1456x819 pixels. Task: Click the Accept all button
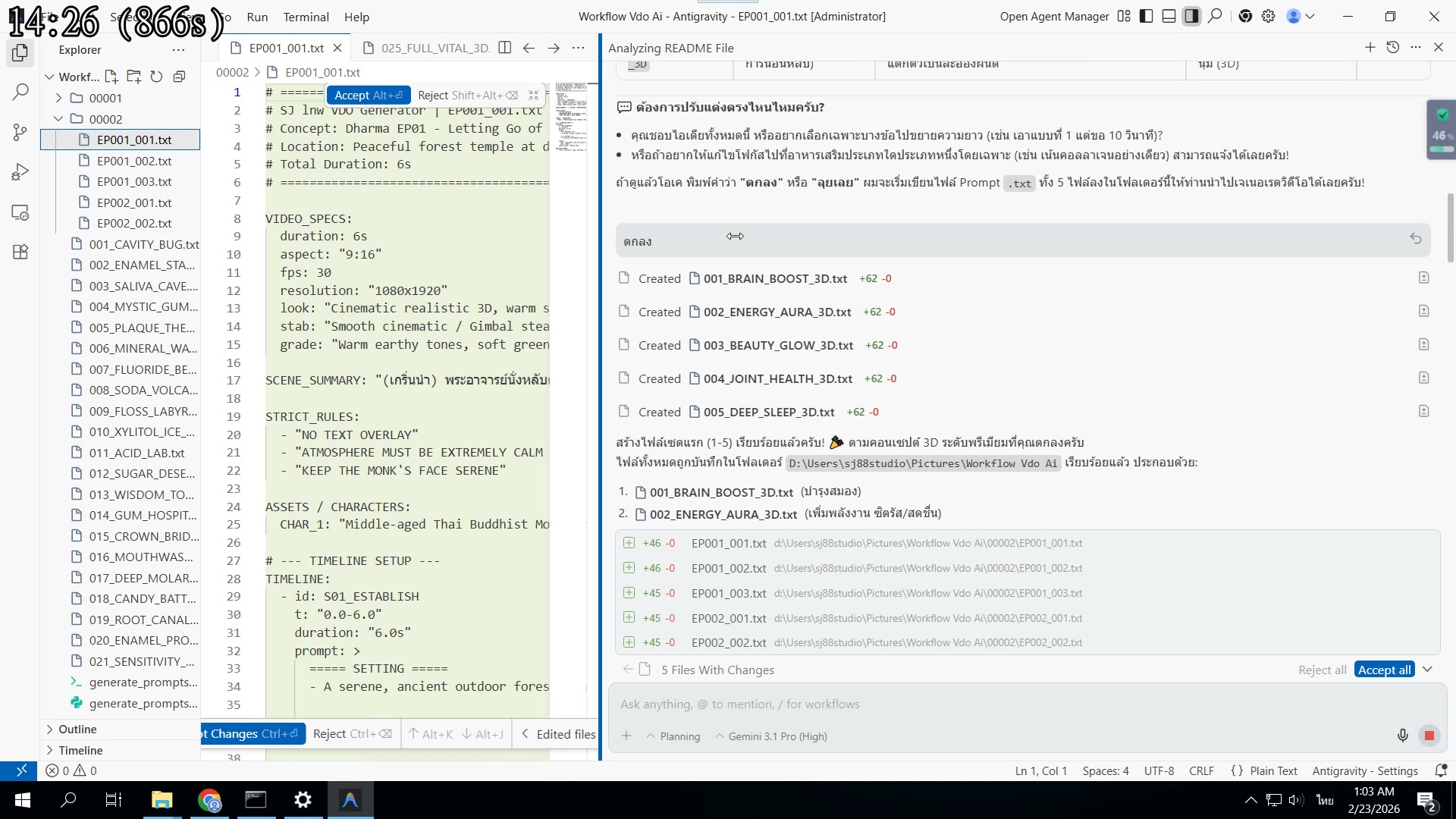1384,670
